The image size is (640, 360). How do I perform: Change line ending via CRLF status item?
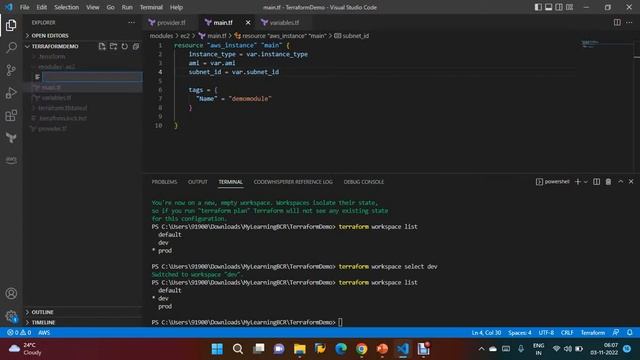point(567,333)
